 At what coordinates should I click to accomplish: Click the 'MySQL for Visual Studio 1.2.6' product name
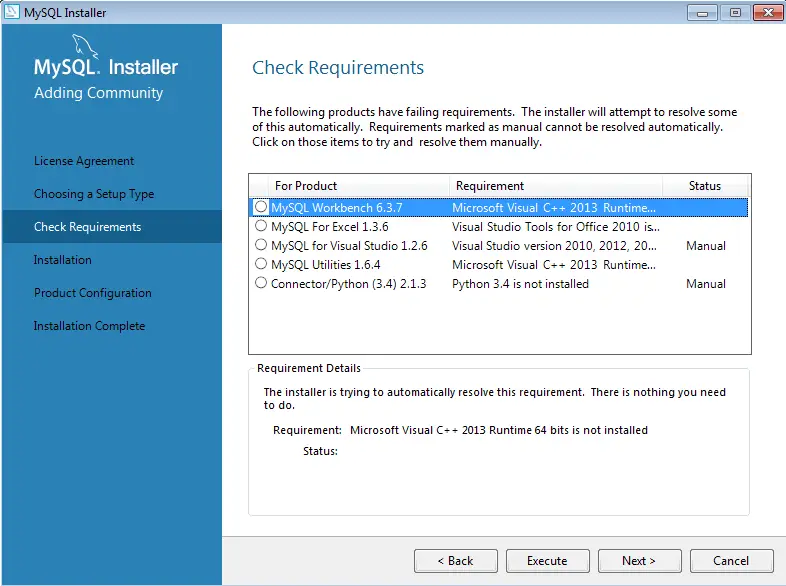click(x=349, y=246)
